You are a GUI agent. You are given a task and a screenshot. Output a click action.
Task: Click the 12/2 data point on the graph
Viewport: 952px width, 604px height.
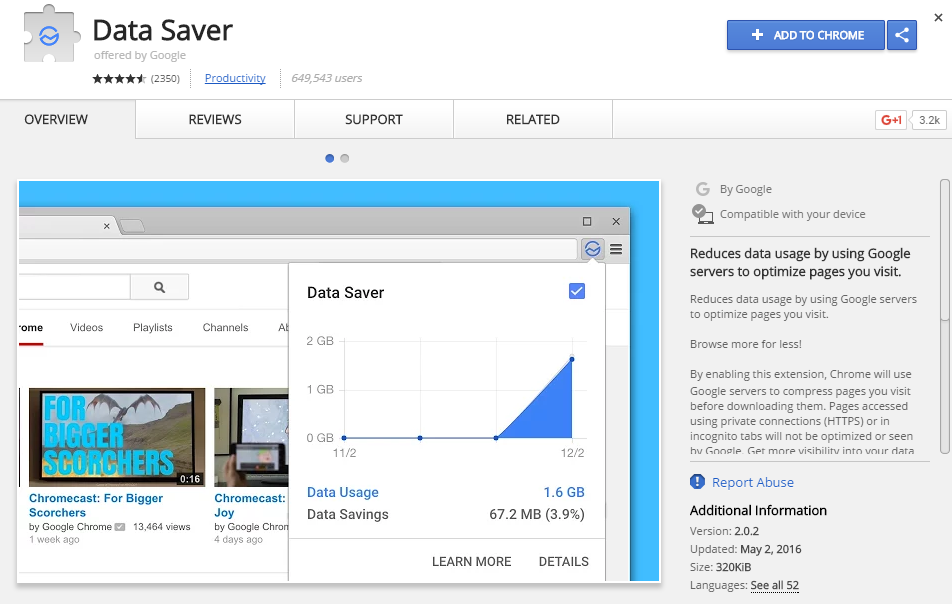click(x=572, y=359)
